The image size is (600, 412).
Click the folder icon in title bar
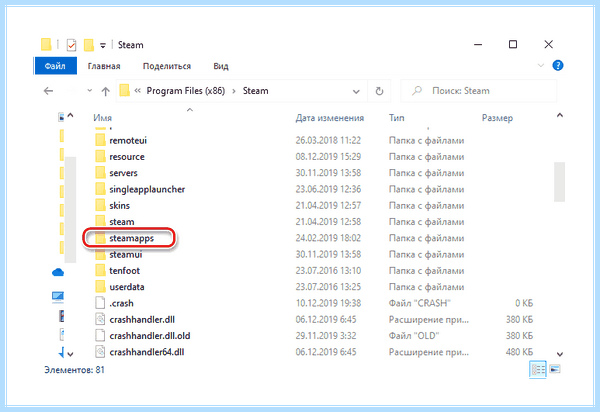(46, 45)
